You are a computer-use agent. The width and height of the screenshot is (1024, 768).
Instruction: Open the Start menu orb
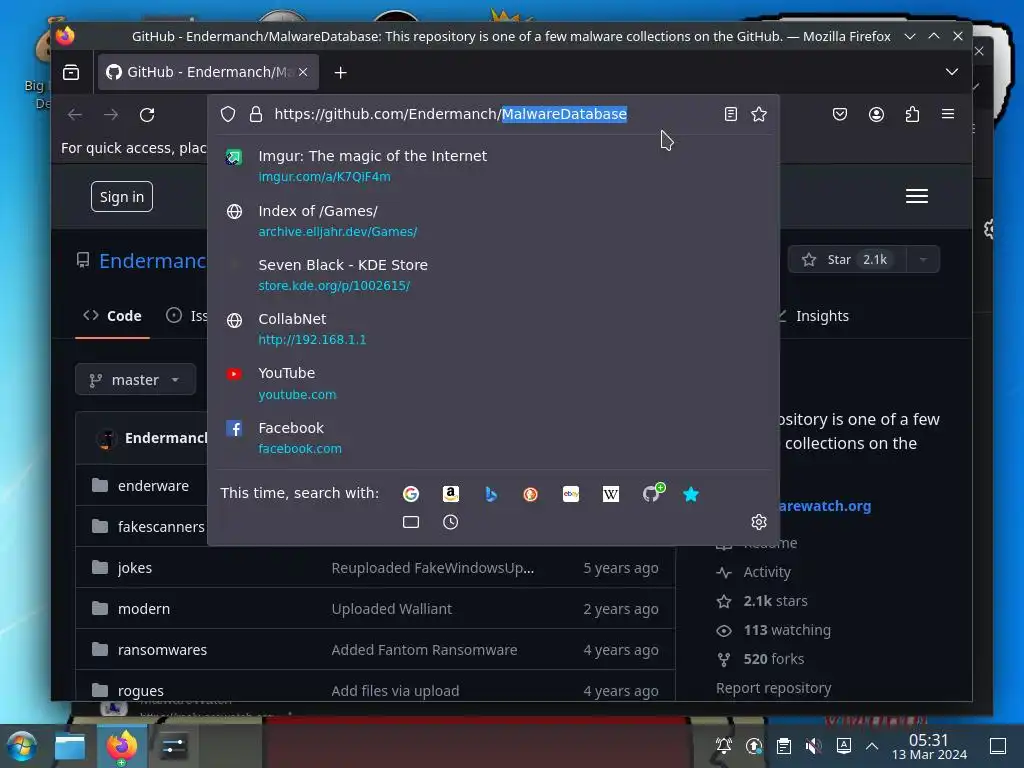(21, 746)
